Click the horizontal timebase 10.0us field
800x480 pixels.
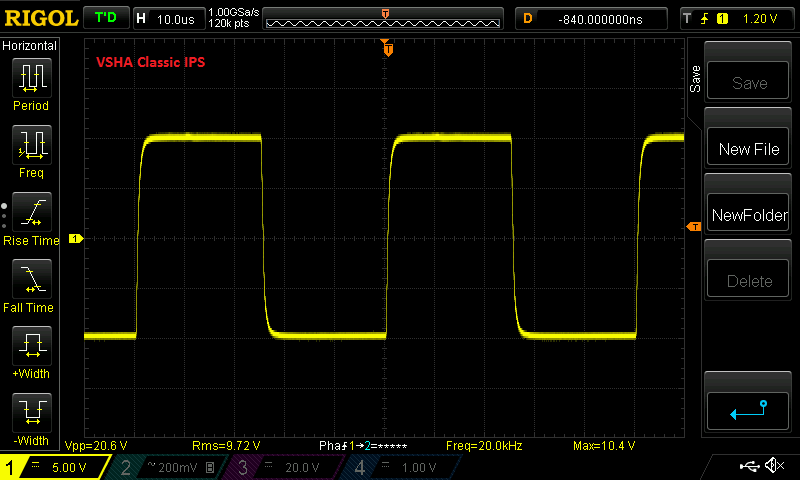(169, 19)
